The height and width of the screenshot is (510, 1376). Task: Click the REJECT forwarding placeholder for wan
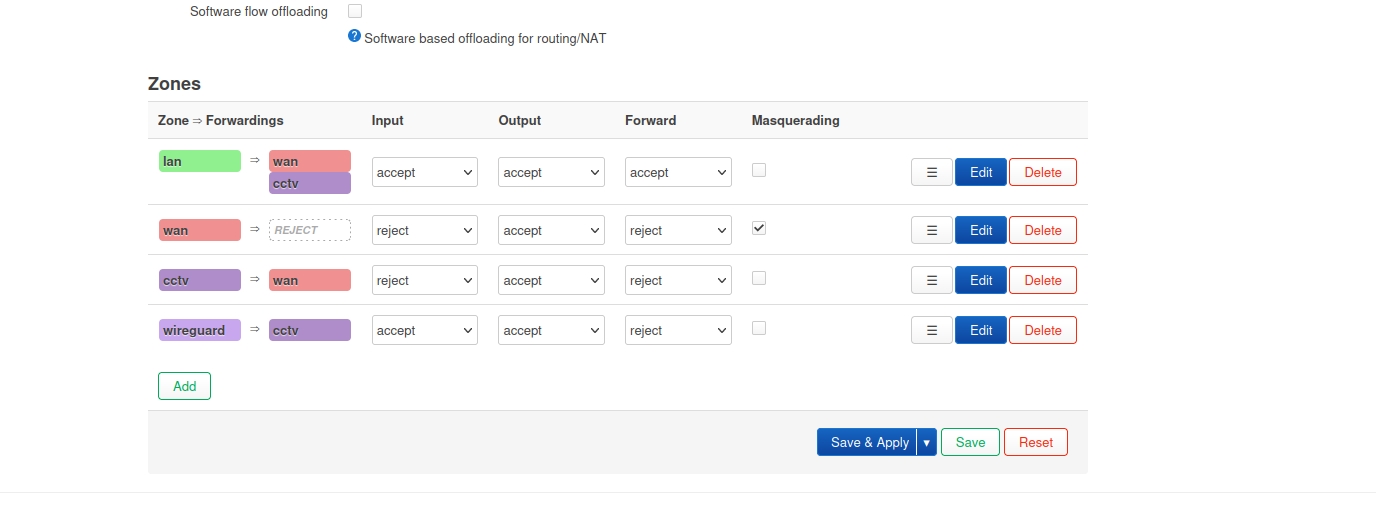pyautogui.click(x=310, y=230)
